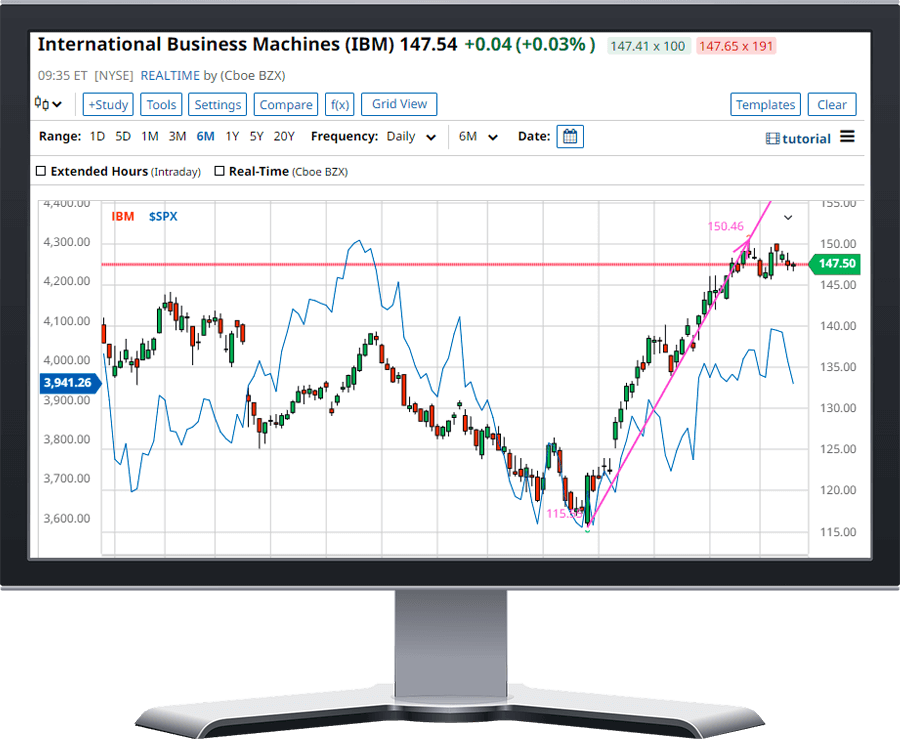This screenshot has width=900, height=740.
Task: Click the 147.50 green price marker
Action: (833, 264)
